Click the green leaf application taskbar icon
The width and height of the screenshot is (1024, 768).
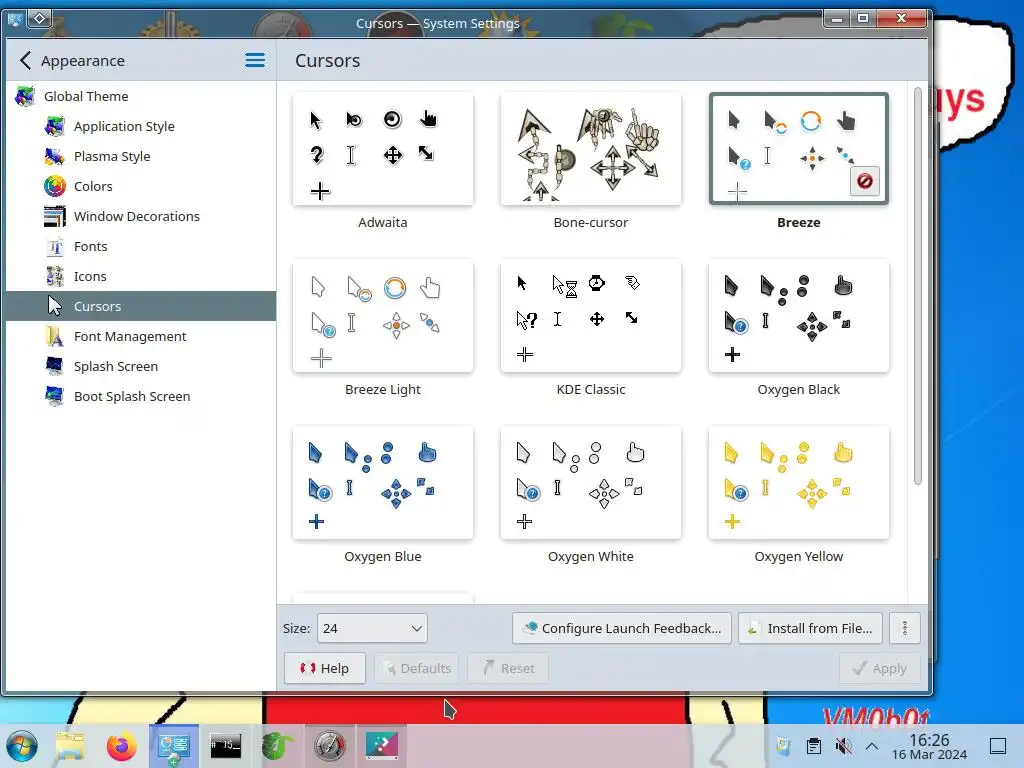pyautogui.click(x=278, y=746)
